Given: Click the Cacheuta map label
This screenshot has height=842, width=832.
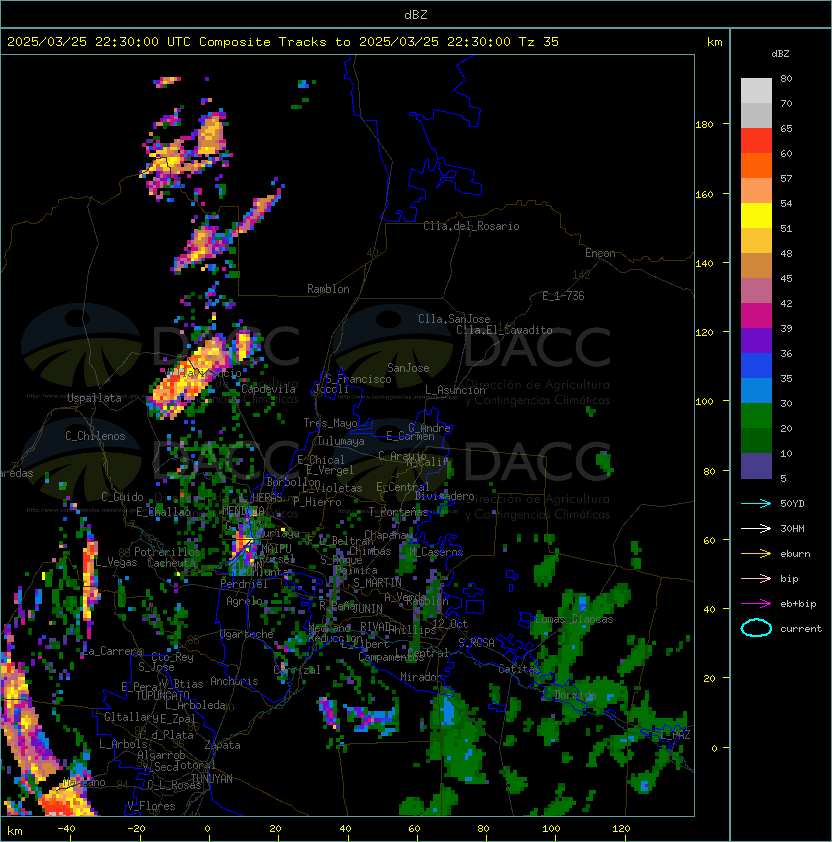Looking at the screenshot, I should pyautogui.click(x=171, y=563).
